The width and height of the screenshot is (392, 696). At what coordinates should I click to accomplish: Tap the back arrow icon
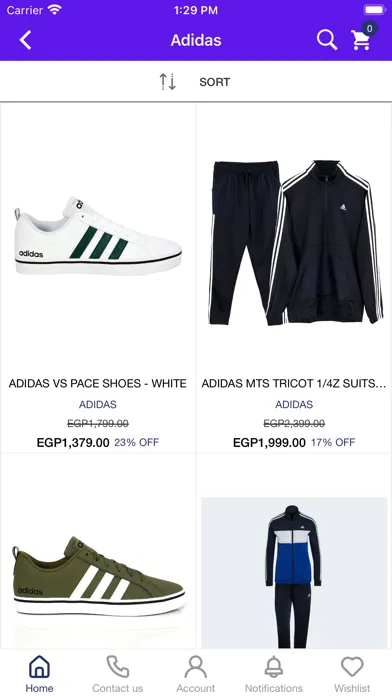coord(25,40)
